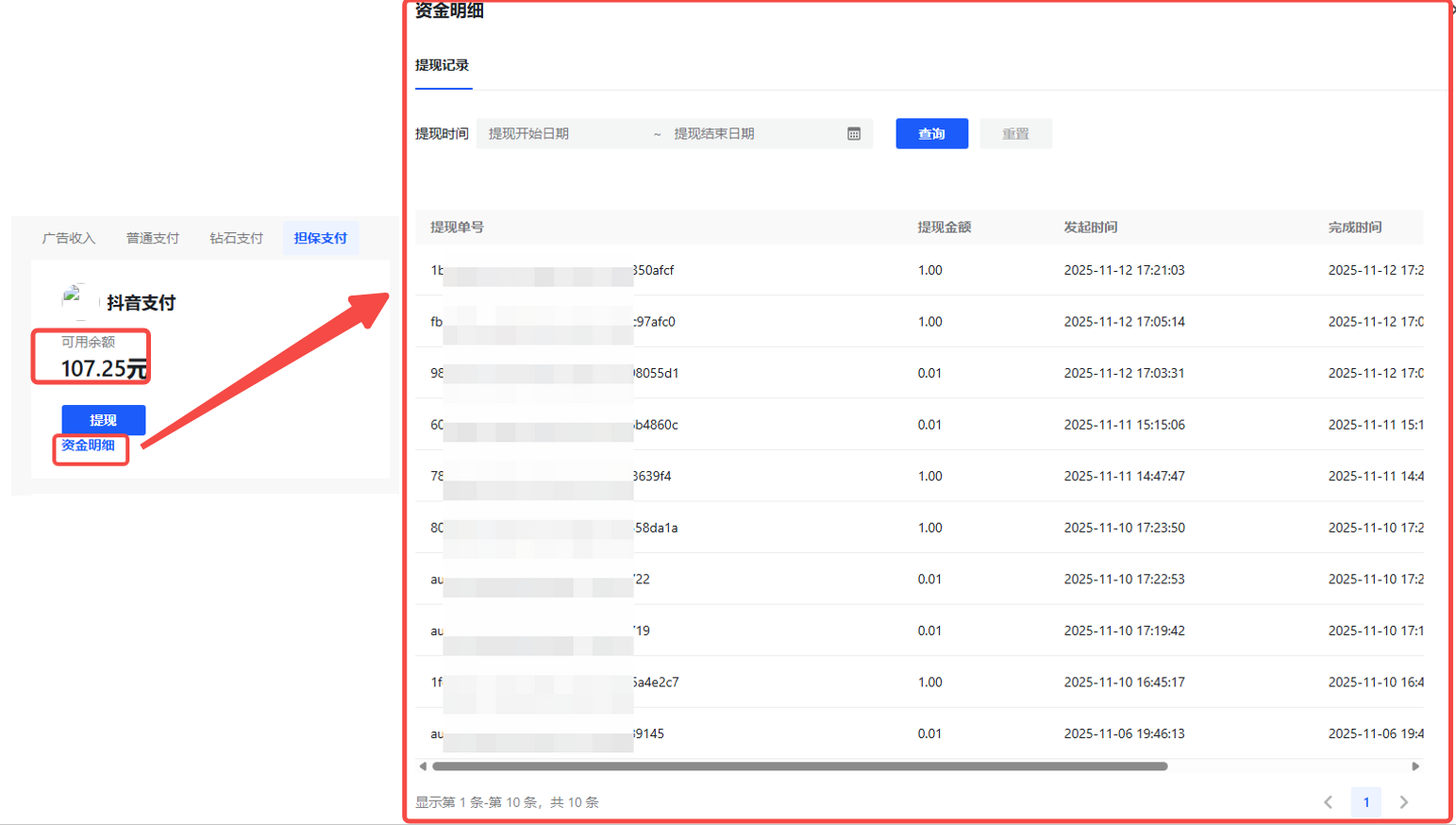This screenshot has width=1456, height=825.
Task: Click the scrollbar left arrow
Action: 423,766
